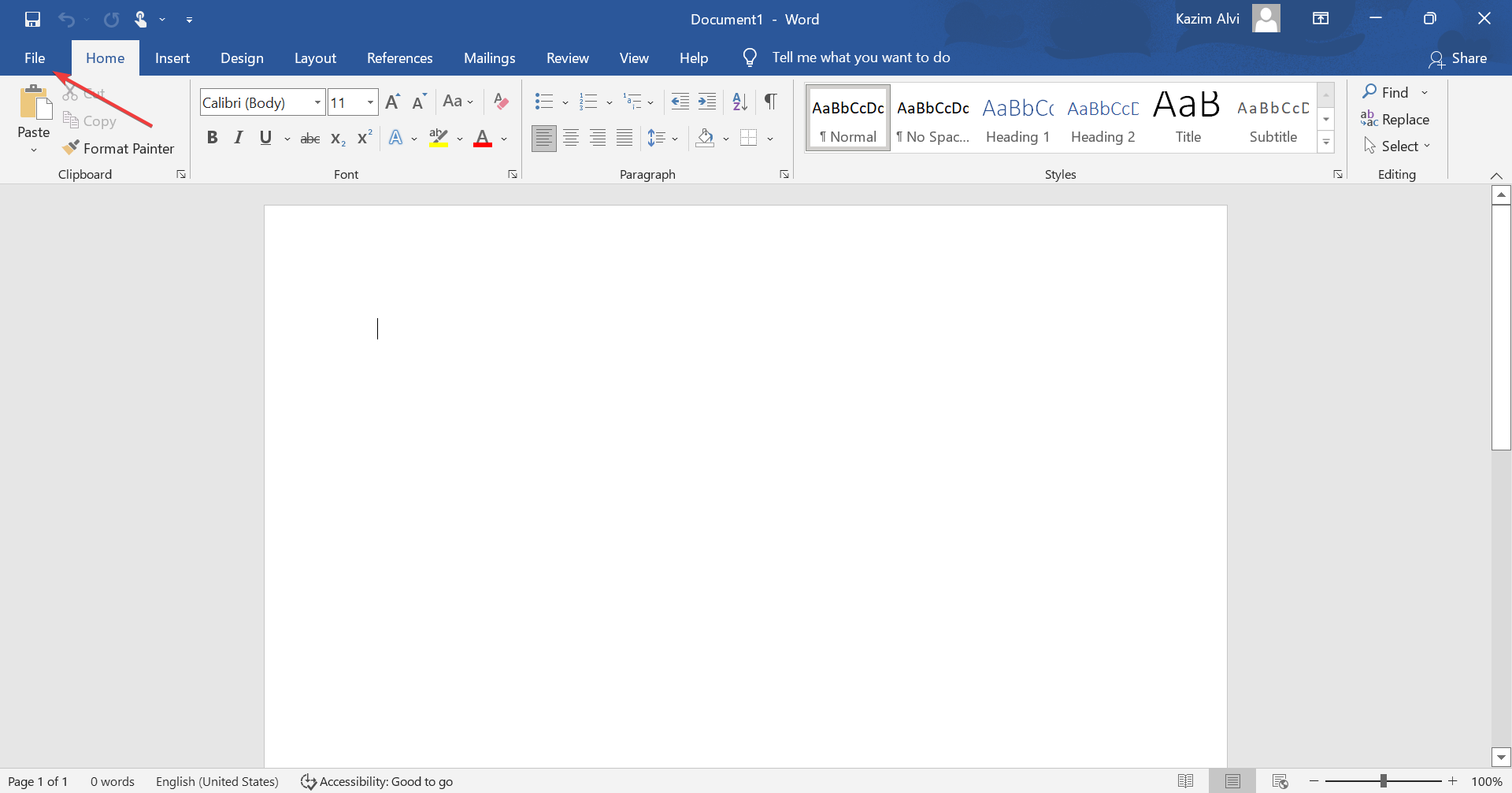Image resolution: width=1512 pixels, height=793 pixels.
Task: Toggle justified paragraph alignment
Action: pos(624,138)
